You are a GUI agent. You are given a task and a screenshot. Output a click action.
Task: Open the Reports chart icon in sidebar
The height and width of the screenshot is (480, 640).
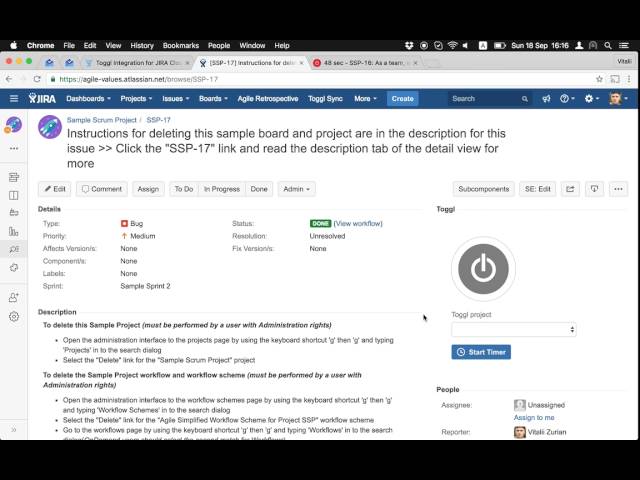(14, 231)
